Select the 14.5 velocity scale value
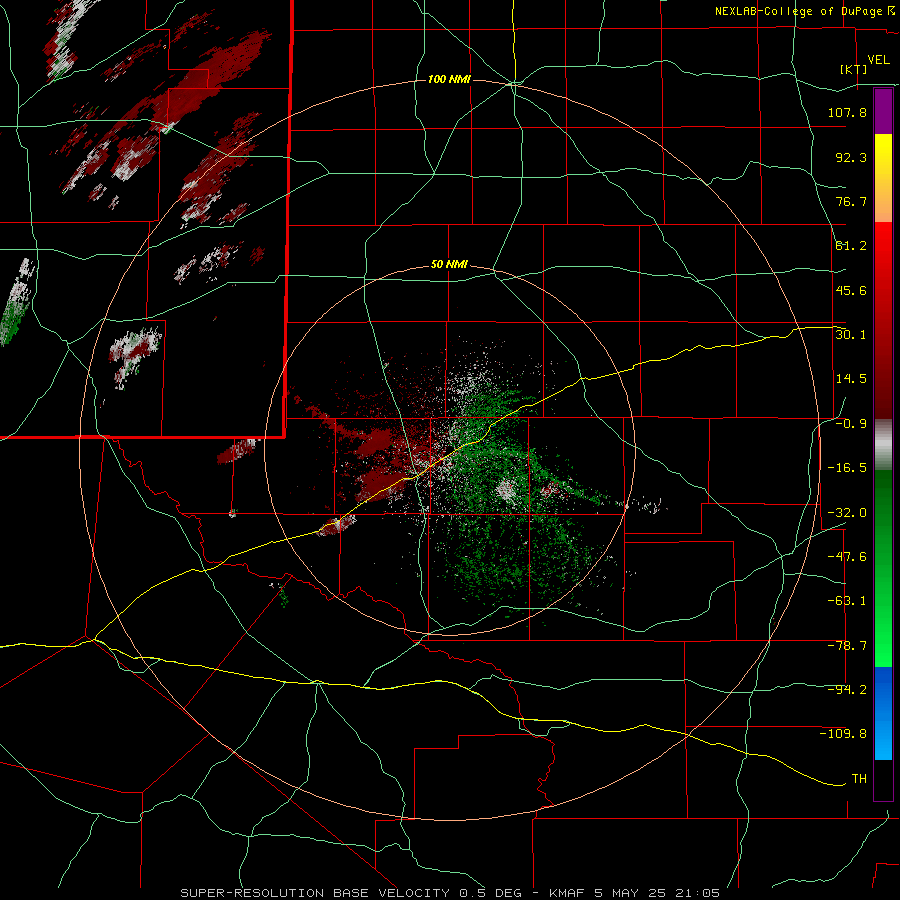This screenshot has width=900, height=900. [851, 379]
